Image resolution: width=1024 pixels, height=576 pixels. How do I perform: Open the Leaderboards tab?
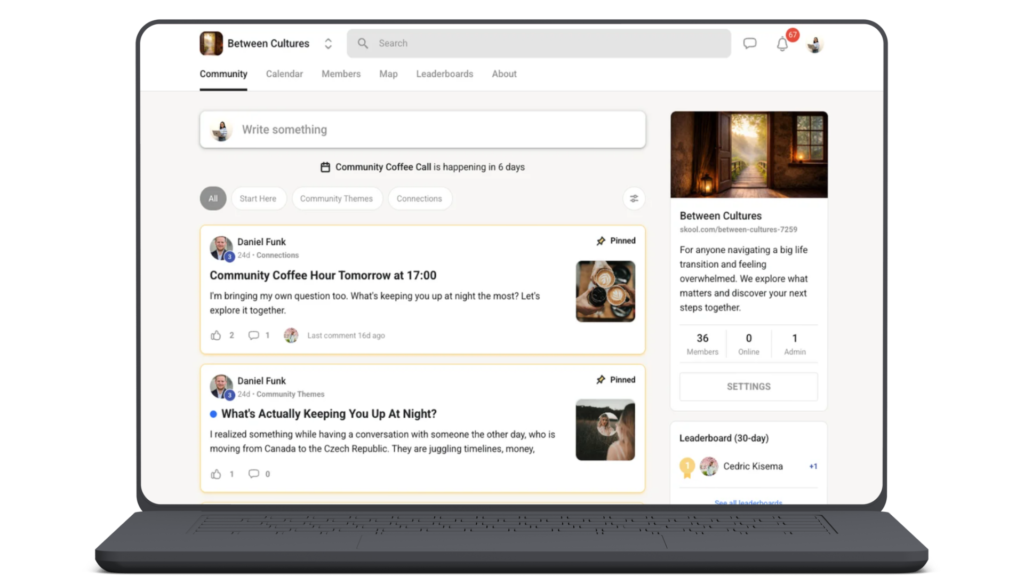445,74
